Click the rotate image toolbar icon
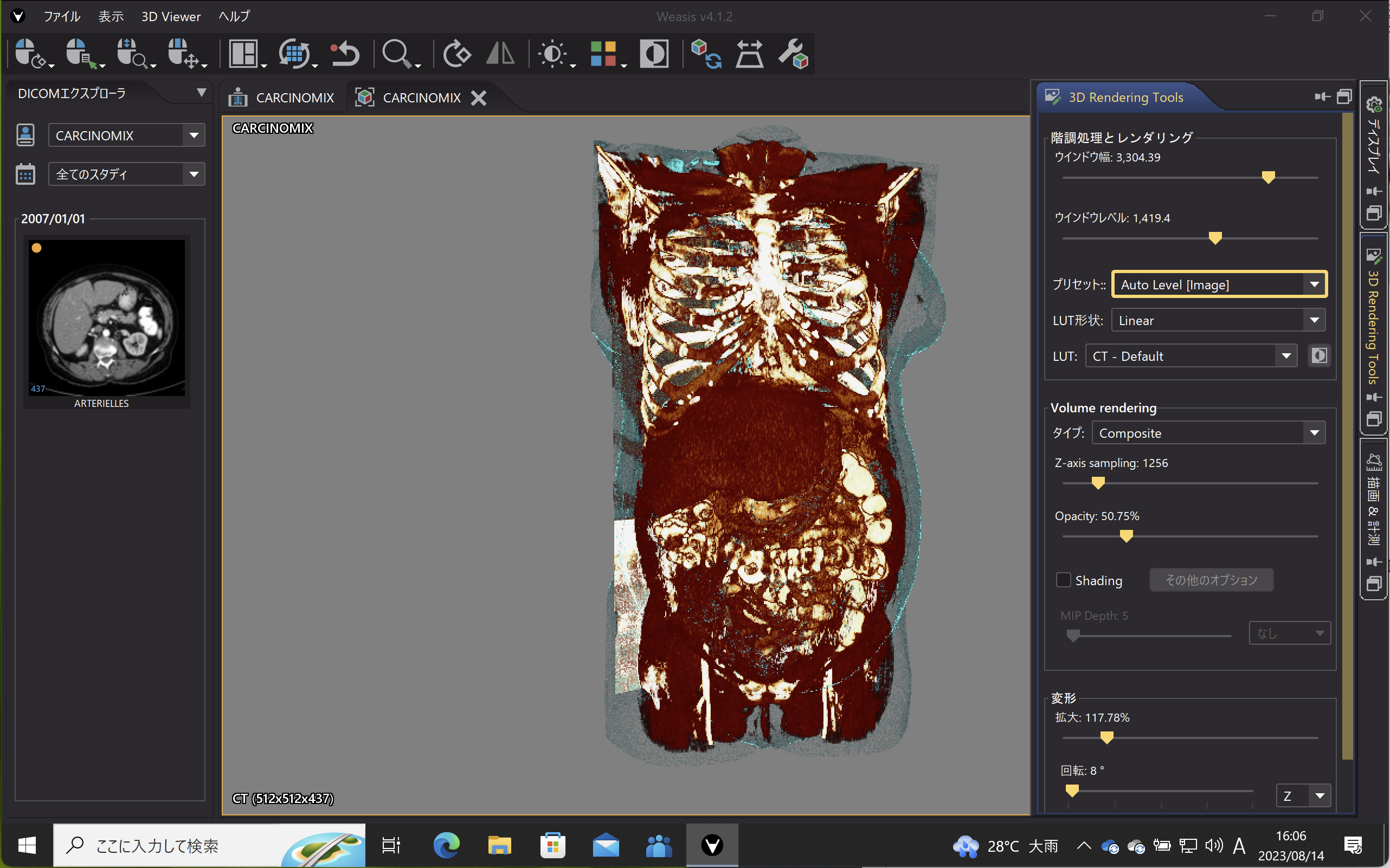1390x868 pixels. pyautogui.click(x=456, y=54)
